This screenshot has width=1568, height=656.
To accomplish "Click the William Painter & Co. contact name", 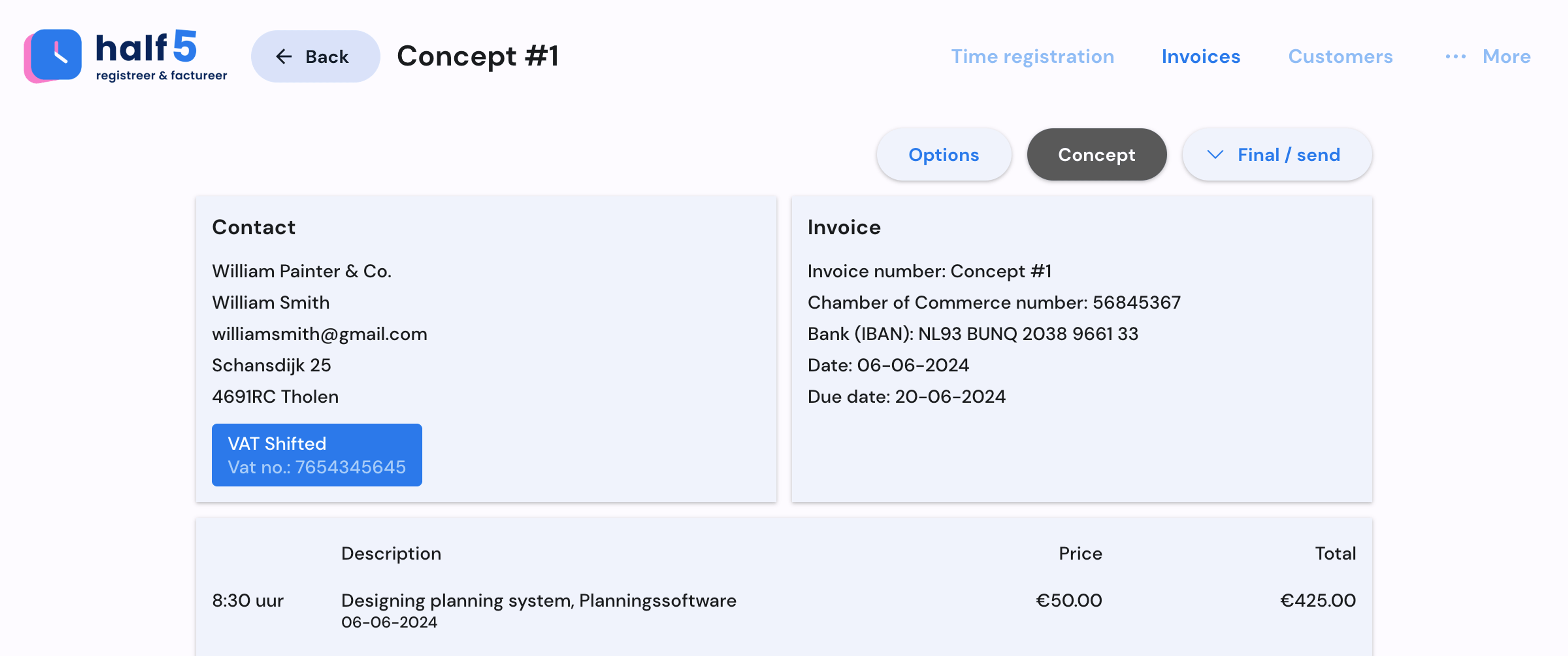I will [301, 271].
